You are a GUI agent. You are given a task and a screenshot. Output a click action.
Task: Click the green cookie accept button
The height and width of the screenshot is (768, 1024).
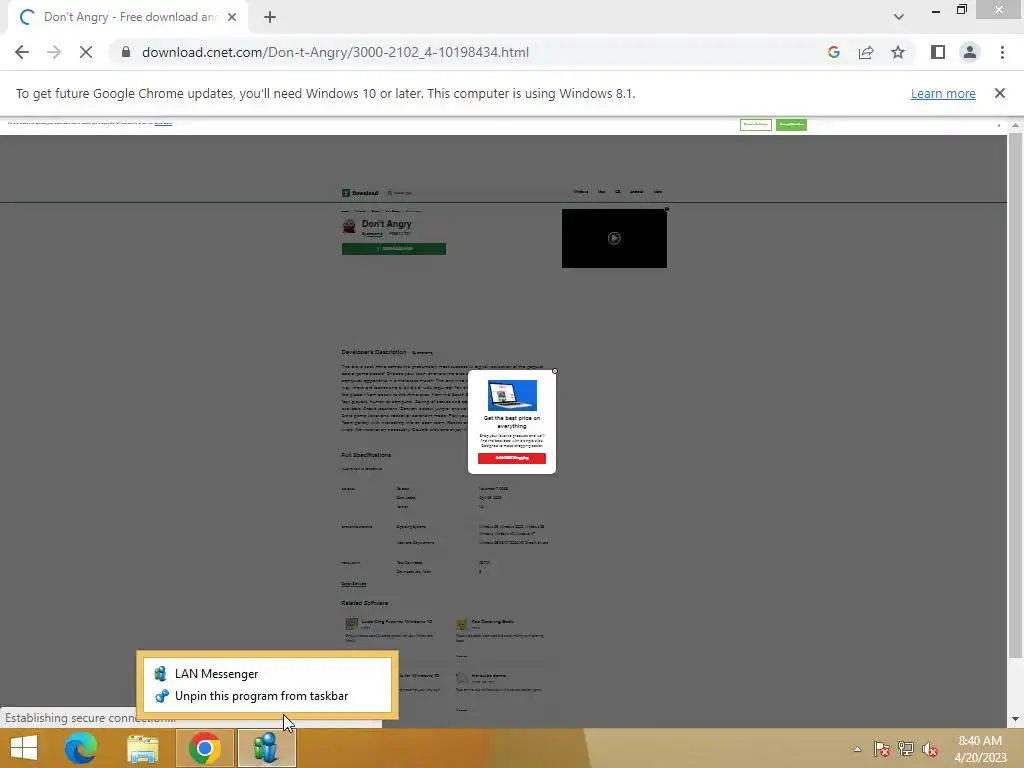791,124
